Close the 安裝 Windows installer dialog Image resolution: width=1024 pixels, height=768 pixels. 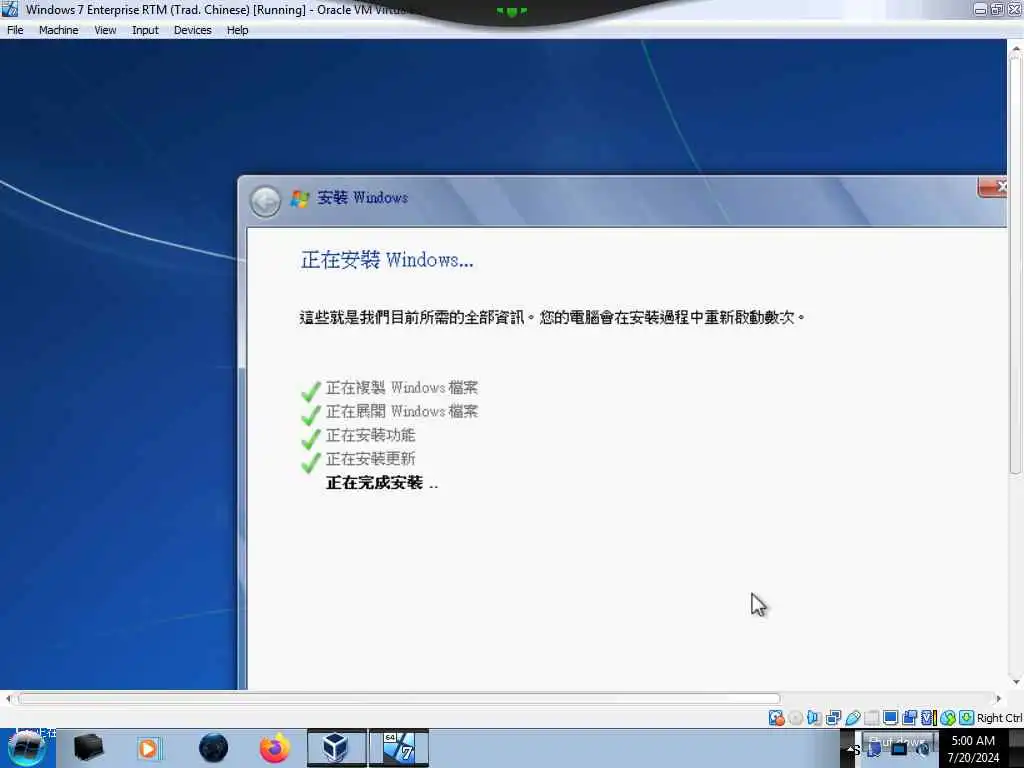(992, 187)
